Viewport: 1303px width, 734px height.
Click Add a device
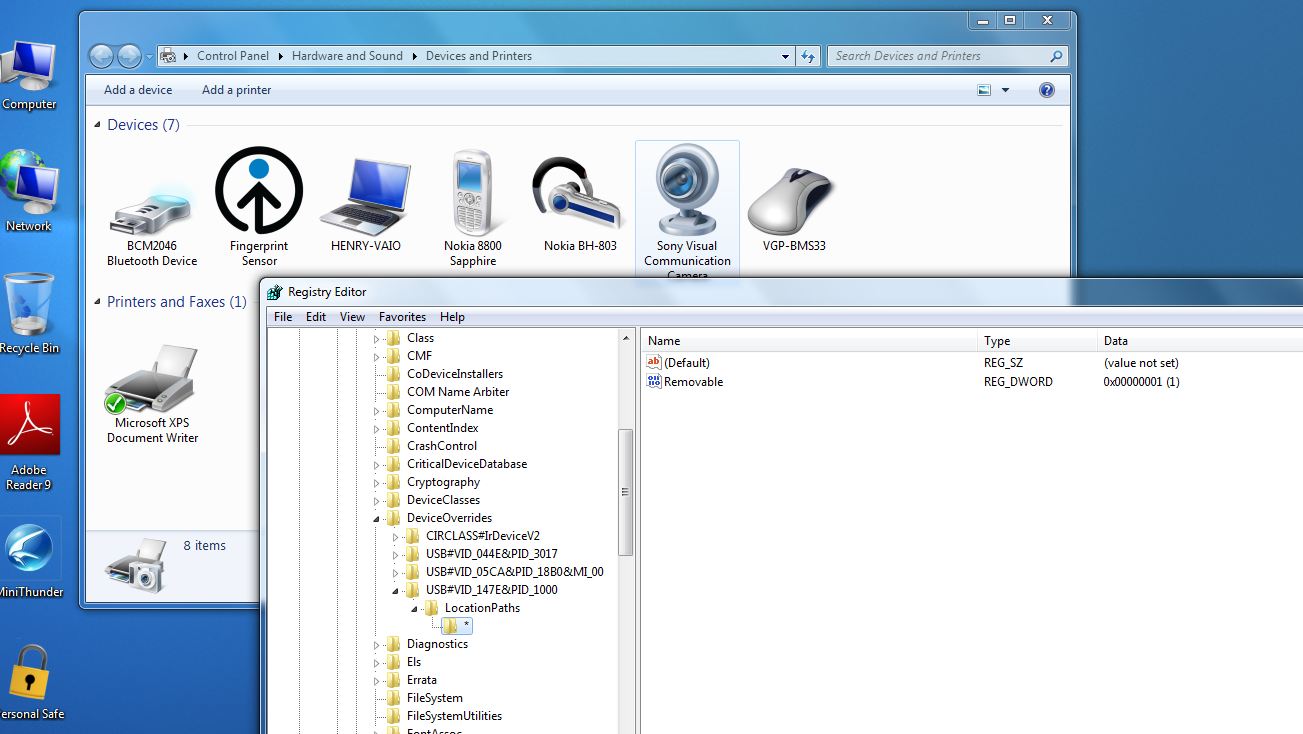pyautogui.click(x=138, y=90)
